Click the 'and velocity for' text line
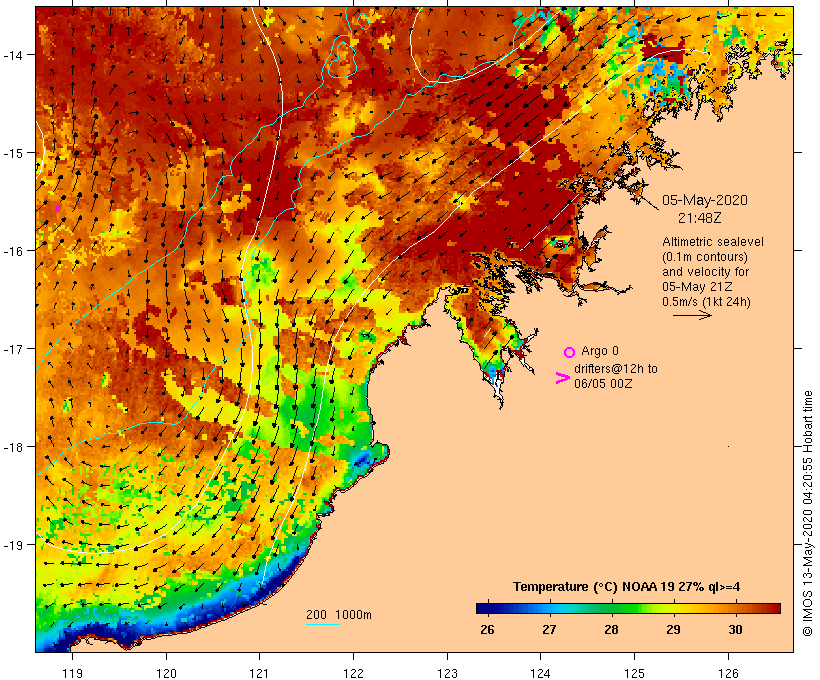820x680 pixels. [705, 272]
